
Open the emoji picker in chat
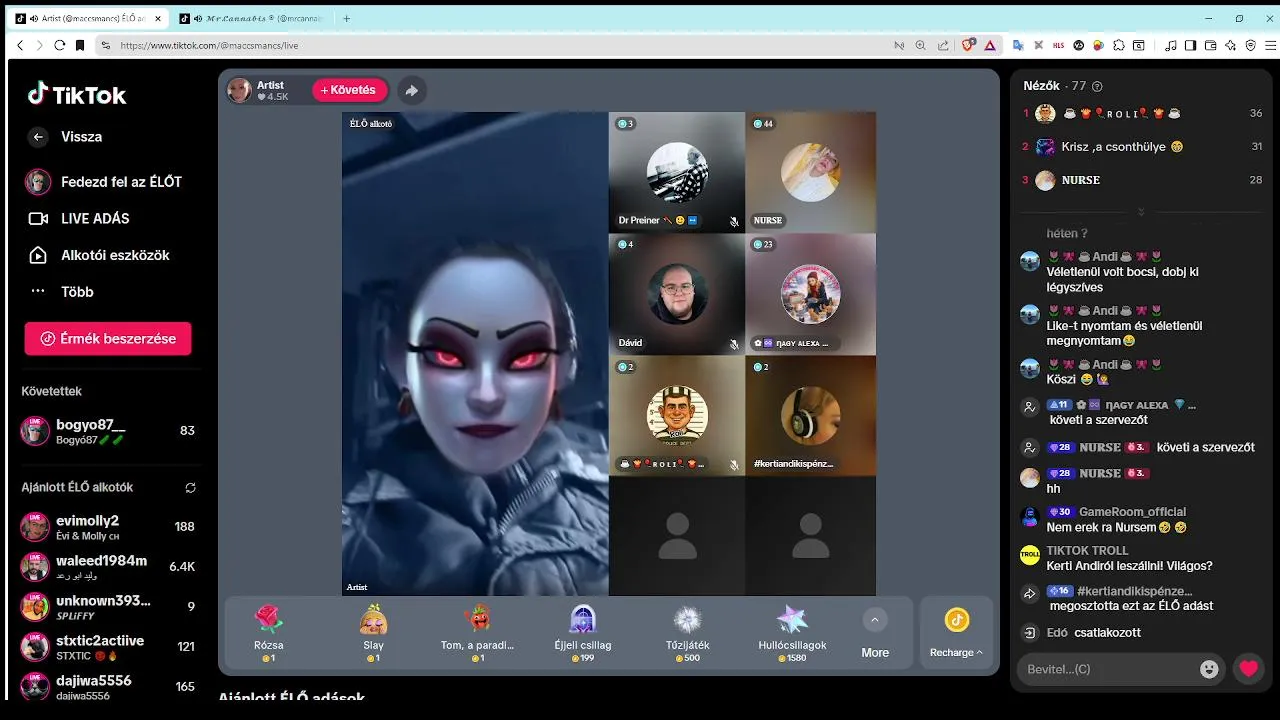point(1209,669)
